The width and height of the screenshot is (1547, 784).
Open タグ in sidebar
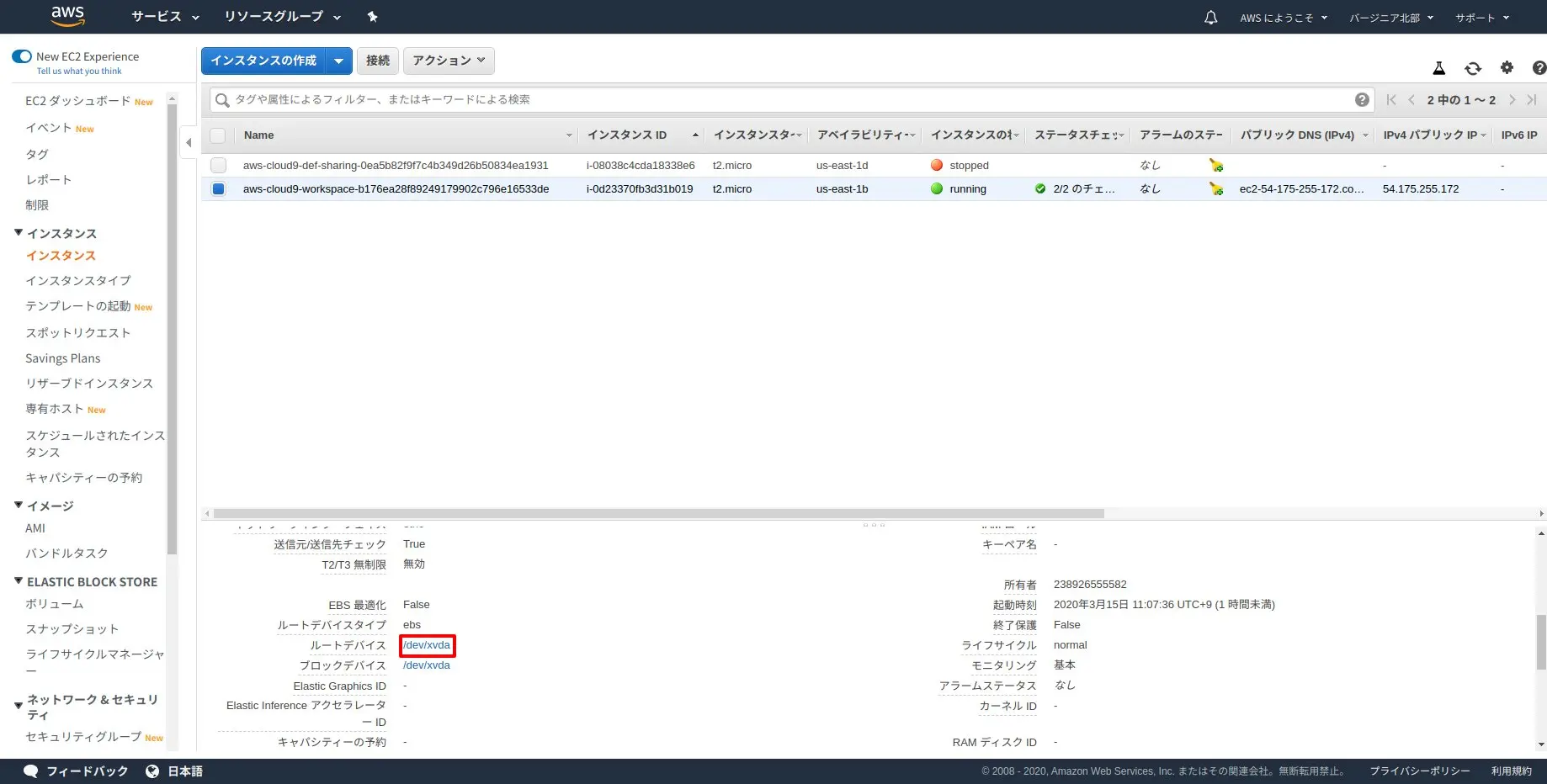(37, 155)
